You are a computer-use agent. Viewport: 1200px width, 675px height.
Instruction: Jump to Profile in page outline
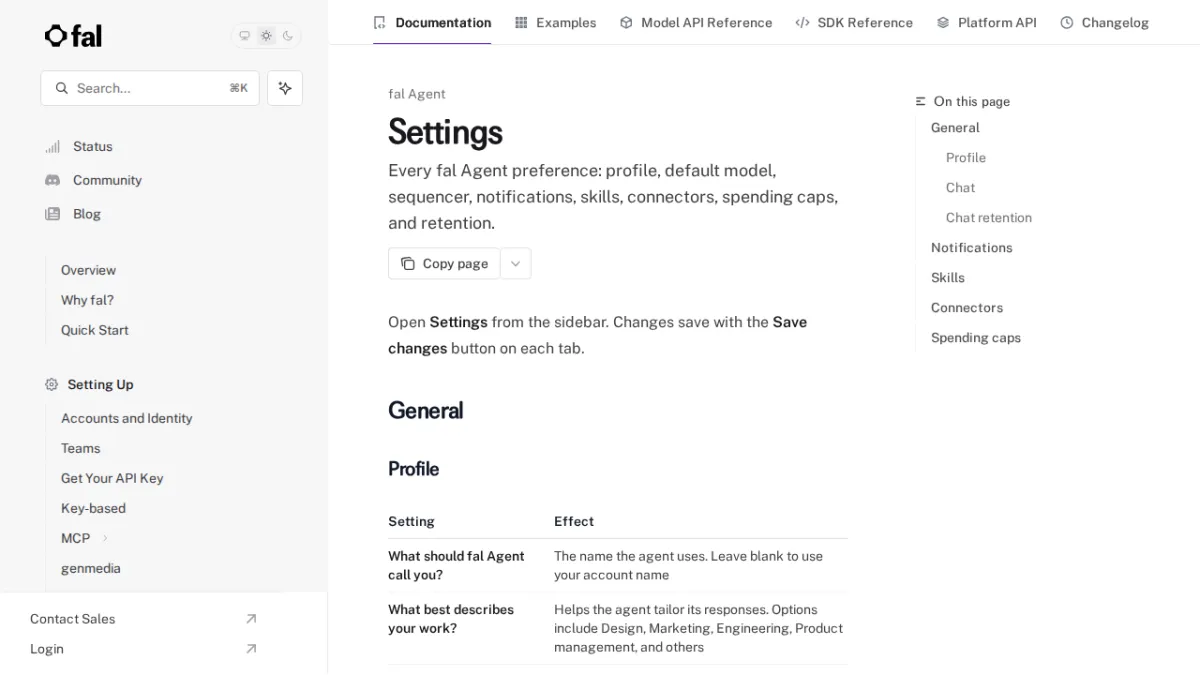click(x=966, y=157)
